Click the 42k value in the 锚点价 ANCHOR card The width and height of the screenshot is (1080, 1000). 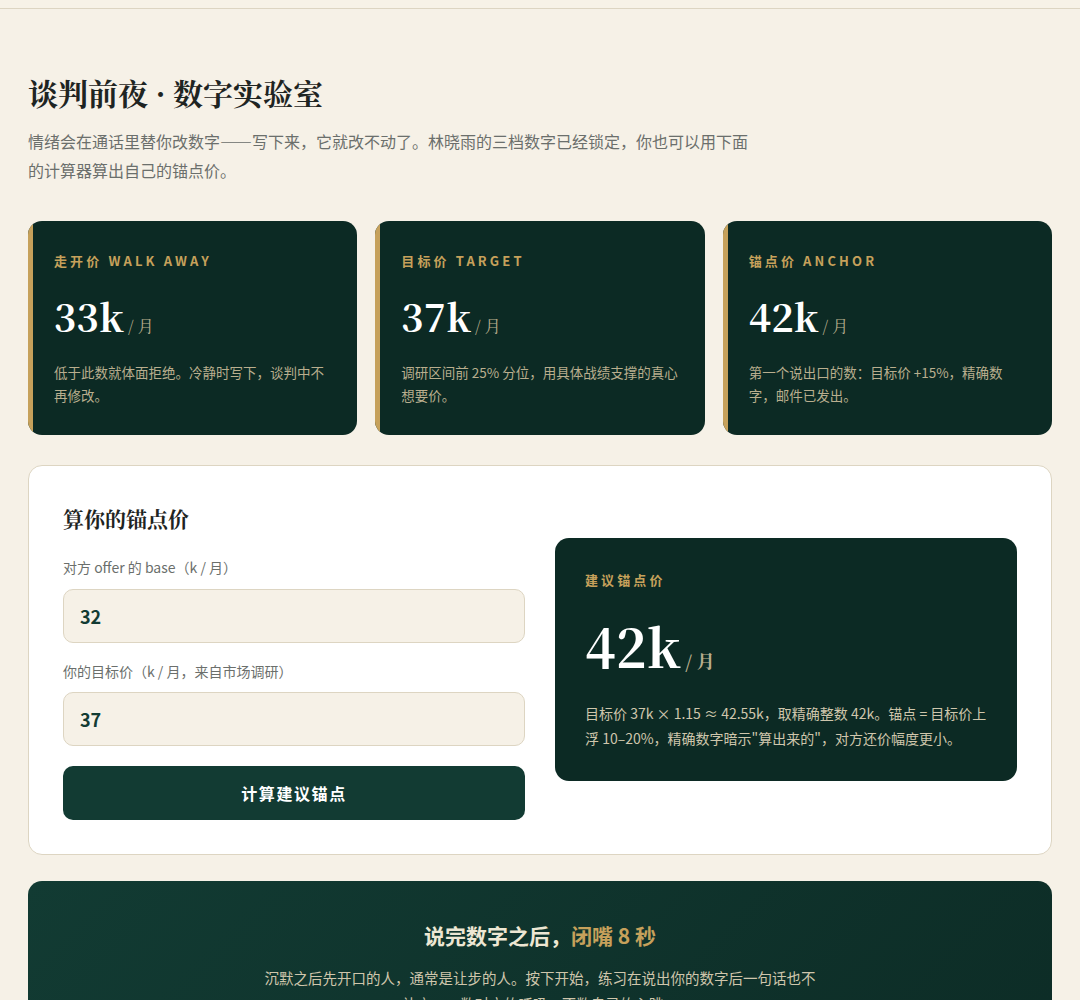click(x=783, y=317)
